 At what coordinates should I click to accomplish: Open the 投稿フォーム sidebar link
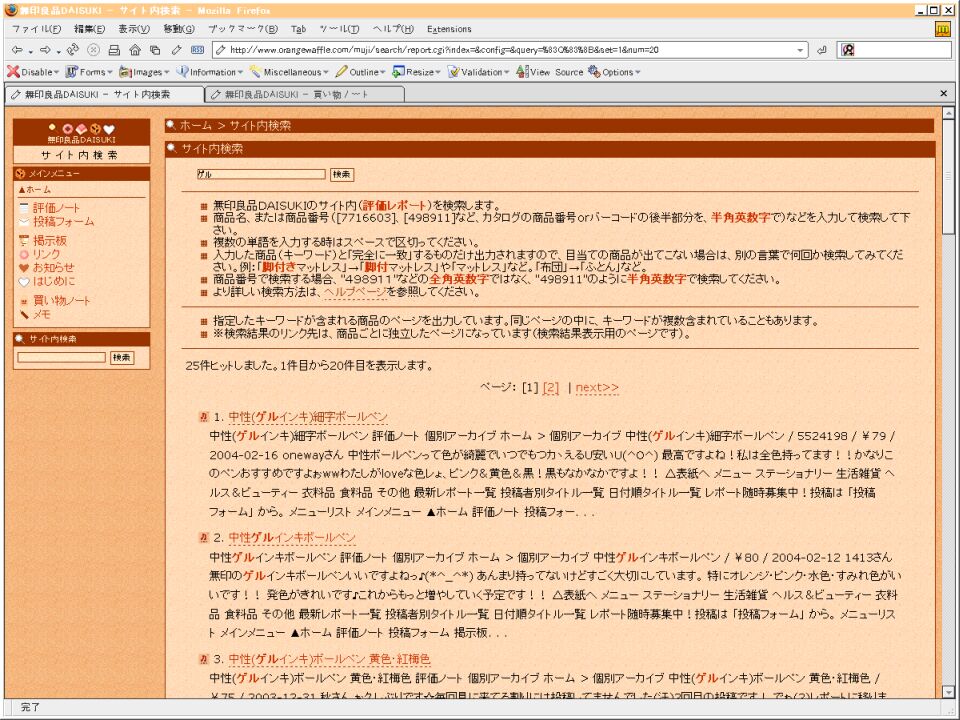click(63, 221)
